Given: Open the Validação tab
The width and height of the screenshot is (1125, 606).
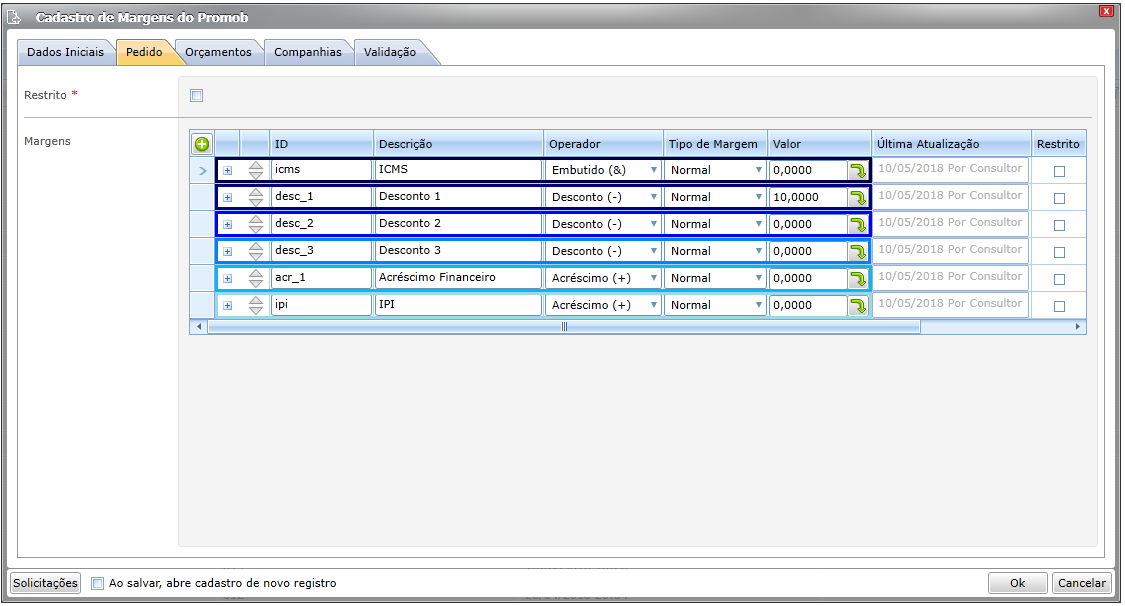Looking at the screenshot, I should [390, 52].
